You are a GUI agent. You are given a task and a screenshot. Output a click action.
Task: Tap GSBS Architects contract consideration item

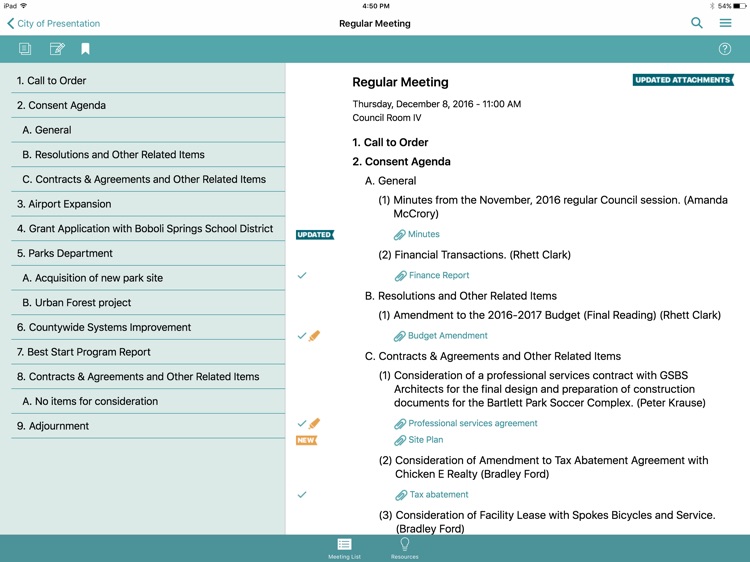tap(542, 389)
